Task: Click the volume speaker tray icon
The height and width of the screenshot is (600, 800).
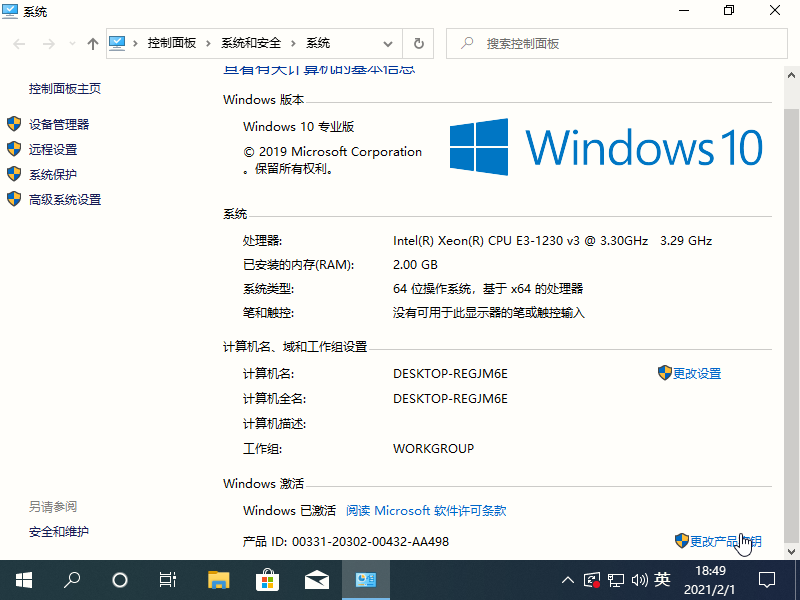Action: 639,580
